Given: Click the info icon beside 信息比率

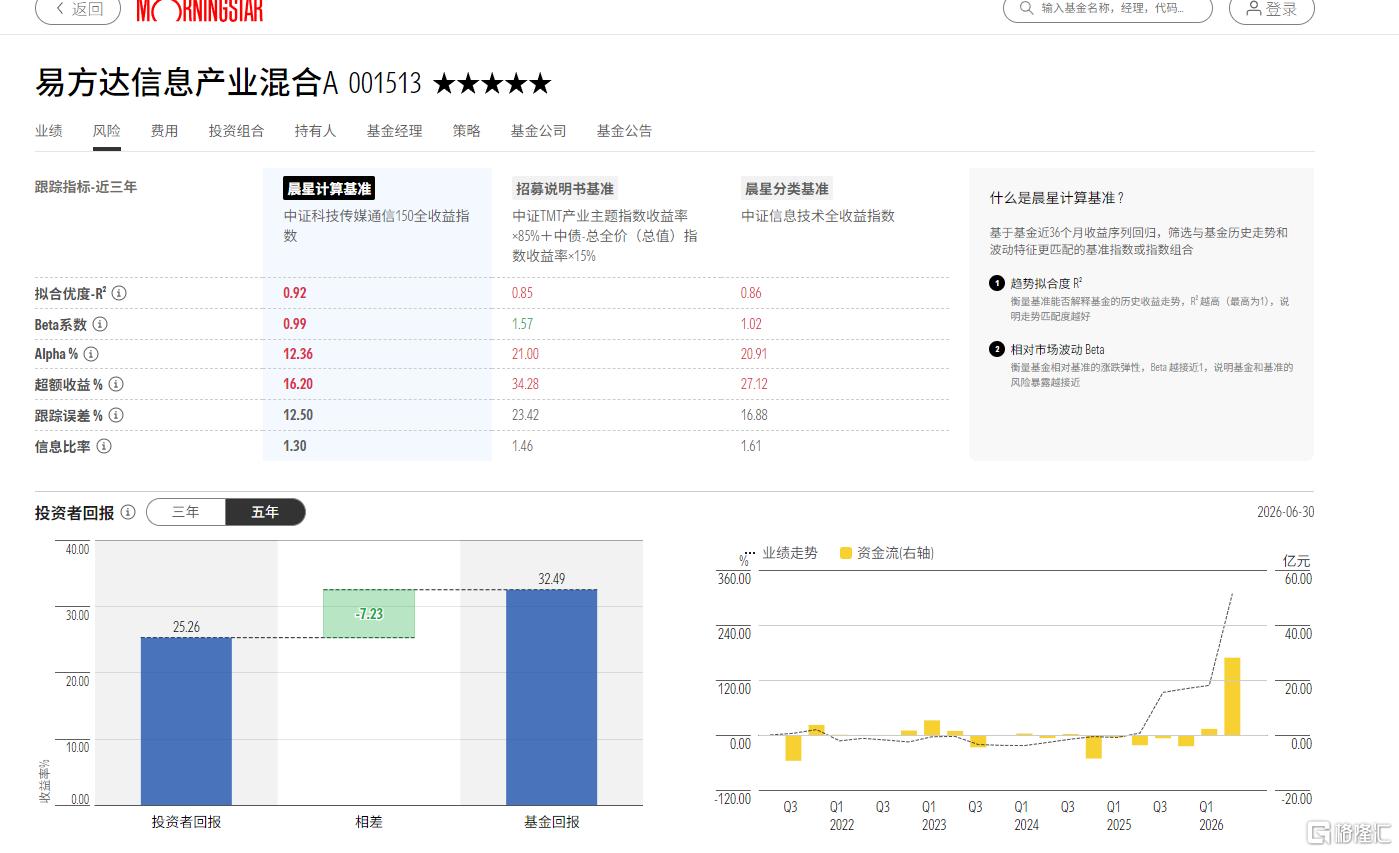Looking at the screenshot, I should 103,446.
